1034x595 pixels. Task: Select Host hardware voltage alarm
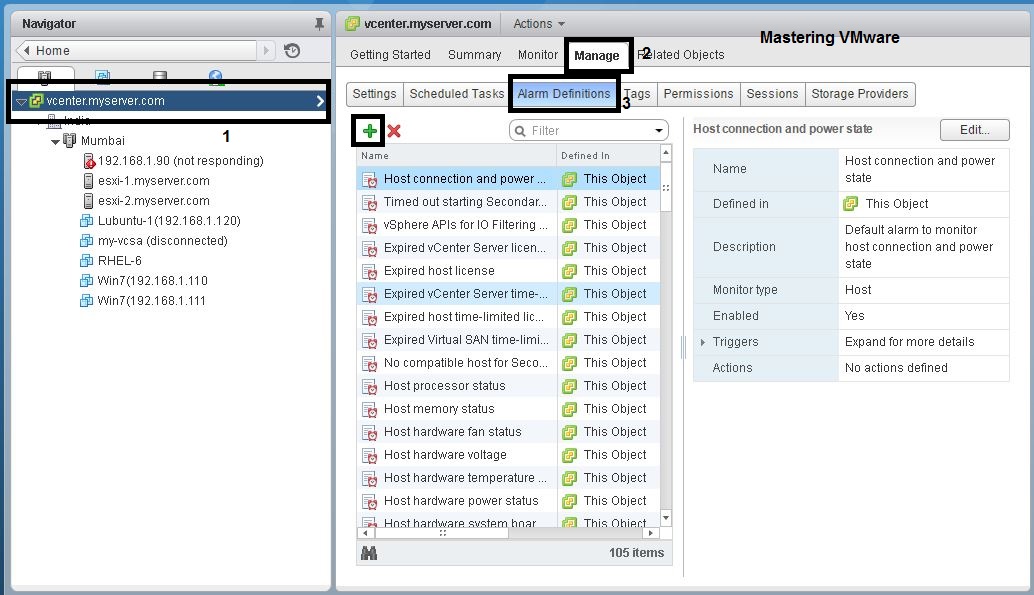(x=508, y=455)
